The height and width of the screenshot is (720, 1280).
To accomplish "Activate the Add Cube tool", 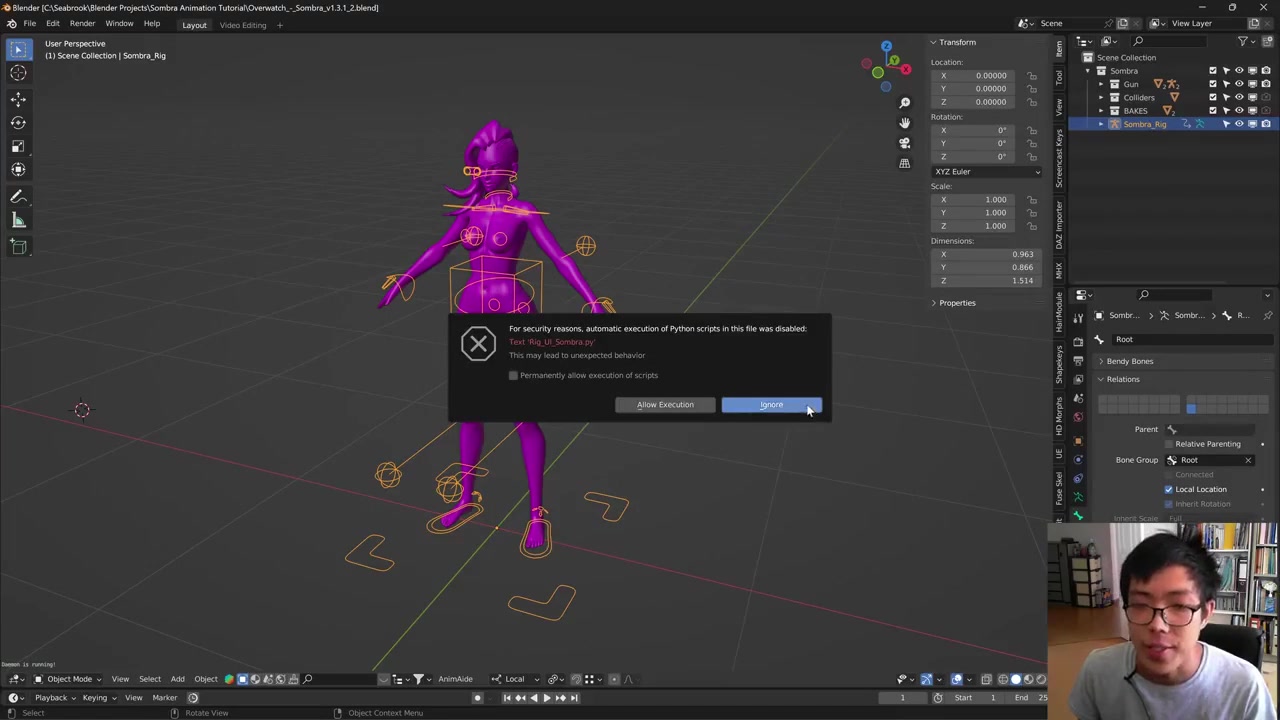I will [18, 246].
